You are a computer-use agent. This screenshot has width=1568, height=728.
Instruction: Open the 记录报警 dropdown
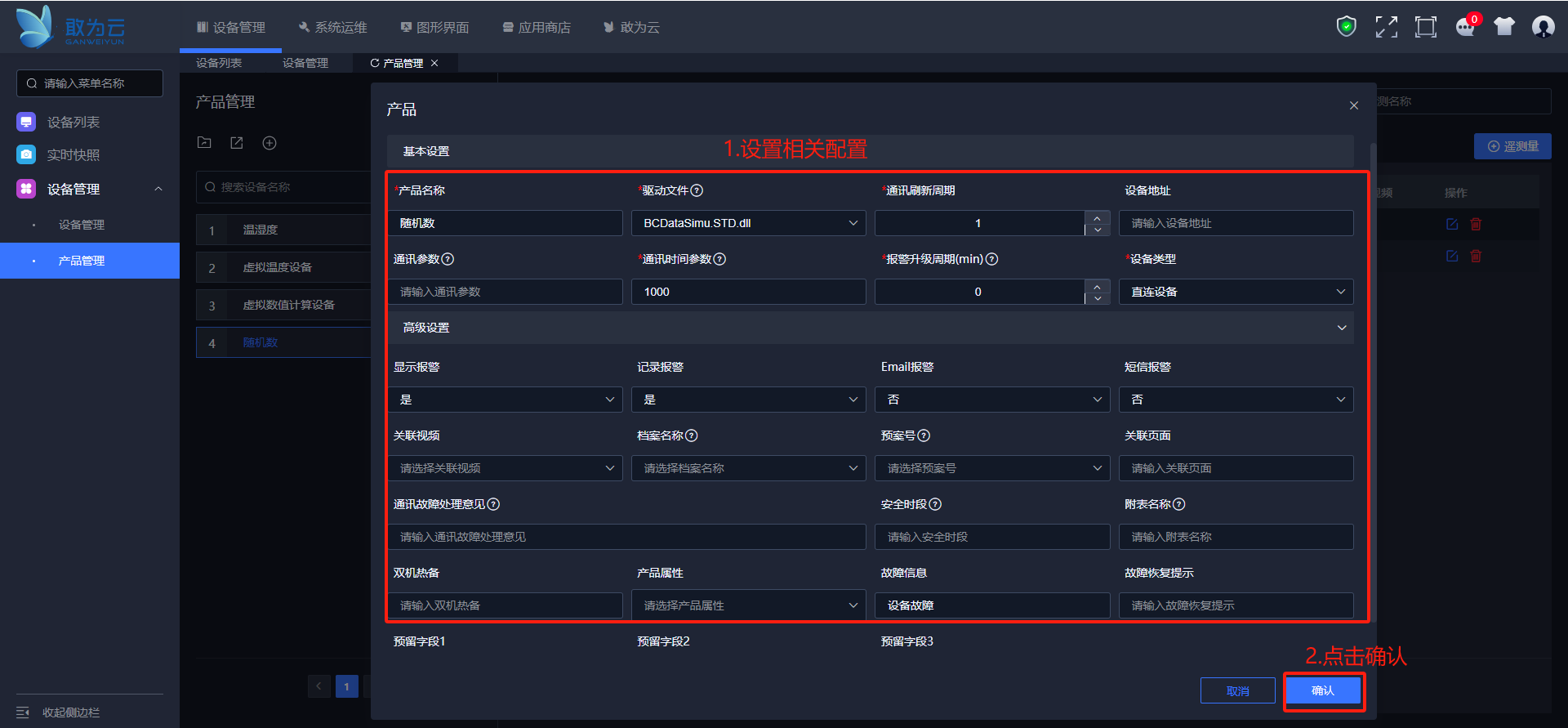[x=748, y=400]
